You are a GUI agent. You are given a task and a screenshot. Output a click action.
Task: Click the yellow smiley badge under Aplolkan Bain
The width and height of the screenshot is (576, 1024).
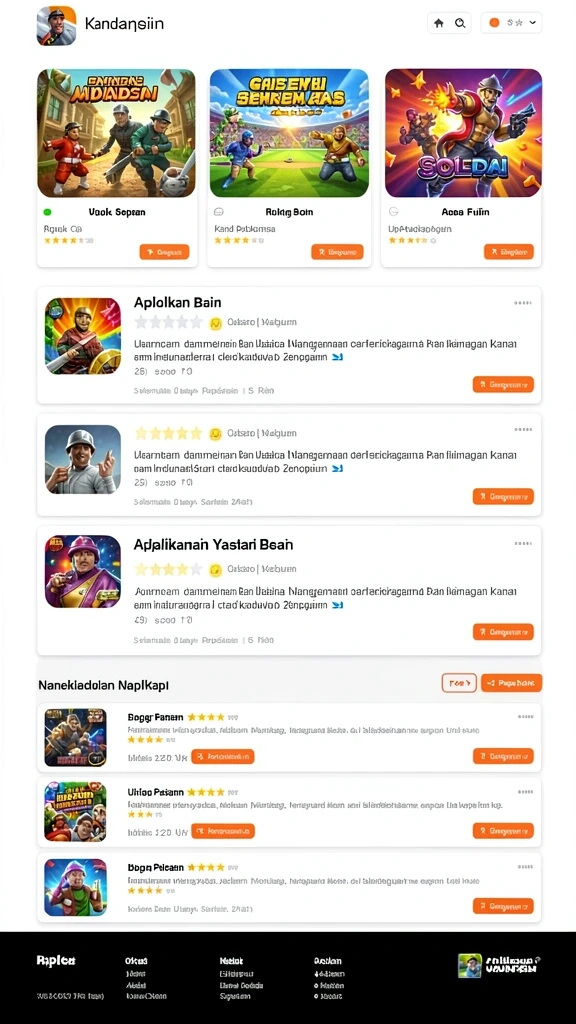(x=216, y=323)
